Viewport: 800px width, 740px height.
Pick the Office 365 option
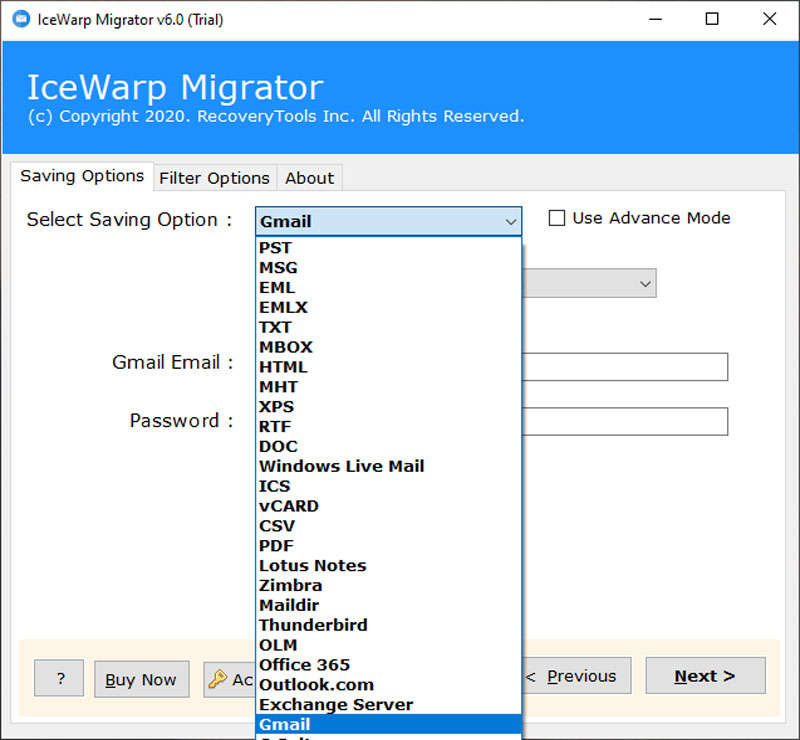[x=388, y=665]
